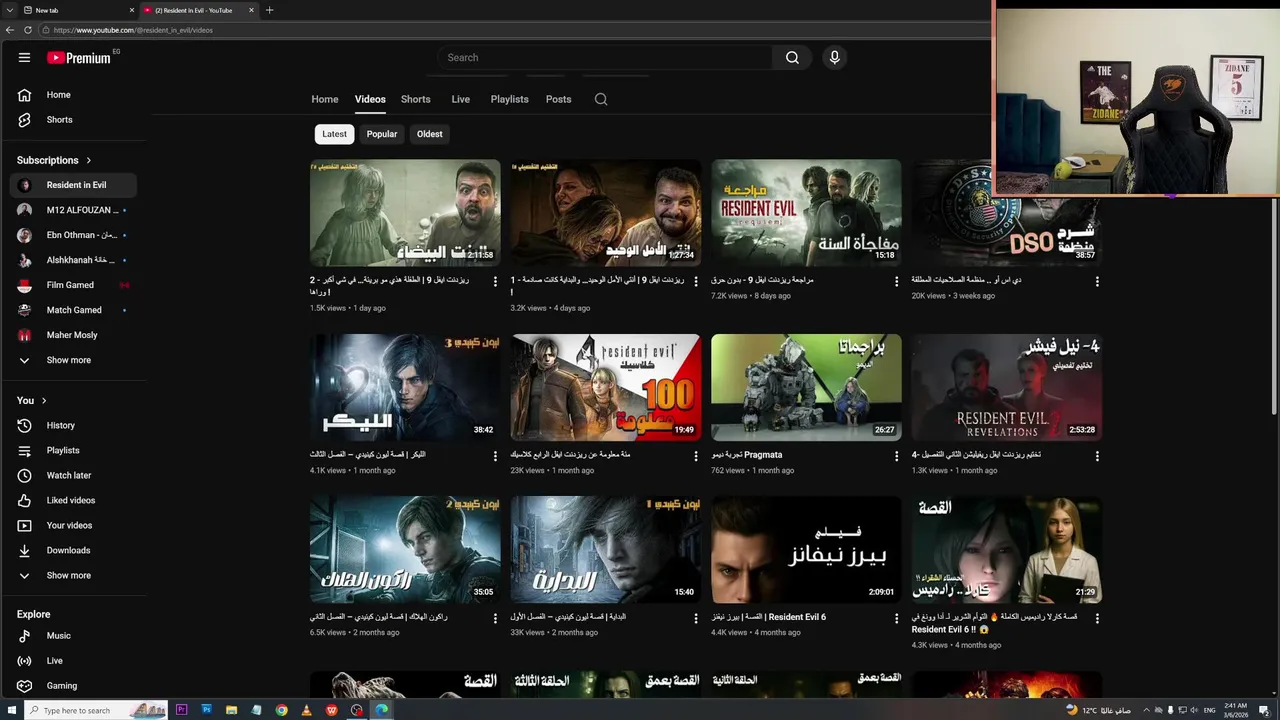Expand the You section chevron
The image size is (1280, 720).
click(44, 401)
